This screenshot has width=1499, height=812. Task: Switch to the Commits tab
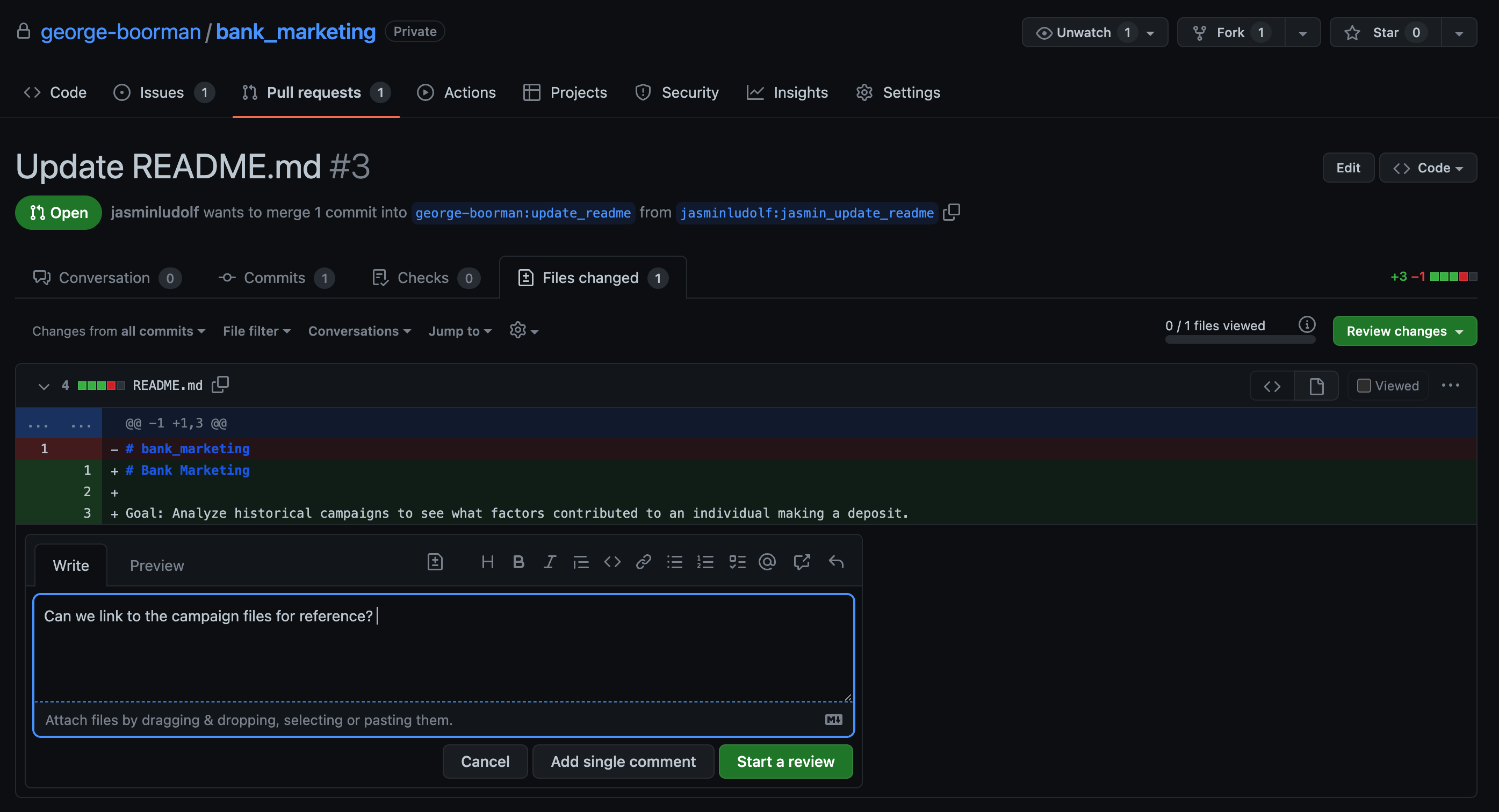coord(276,278)
